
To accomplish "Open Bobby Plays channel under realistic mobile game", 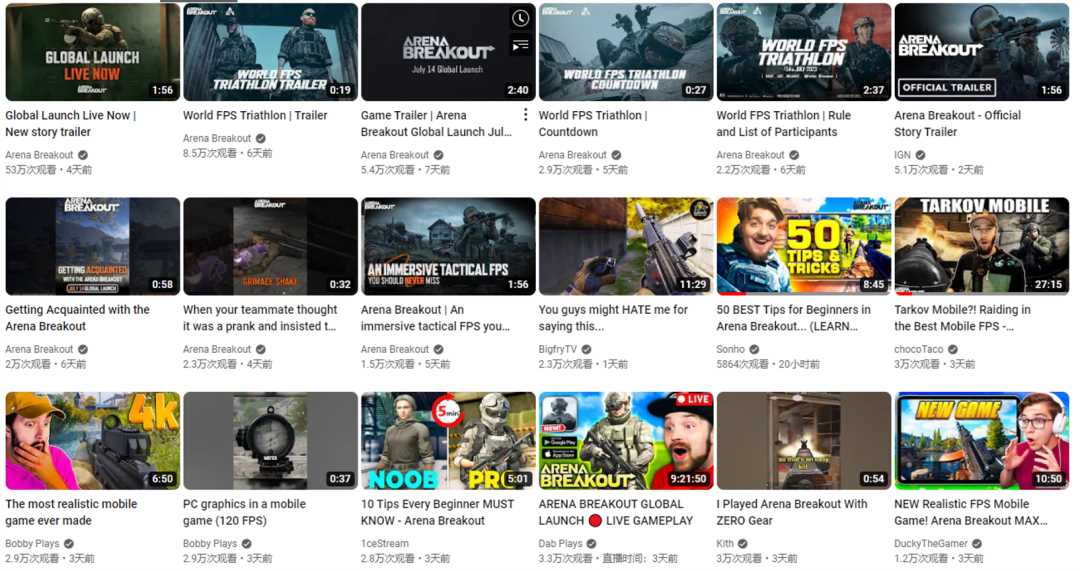I will 32,543.
